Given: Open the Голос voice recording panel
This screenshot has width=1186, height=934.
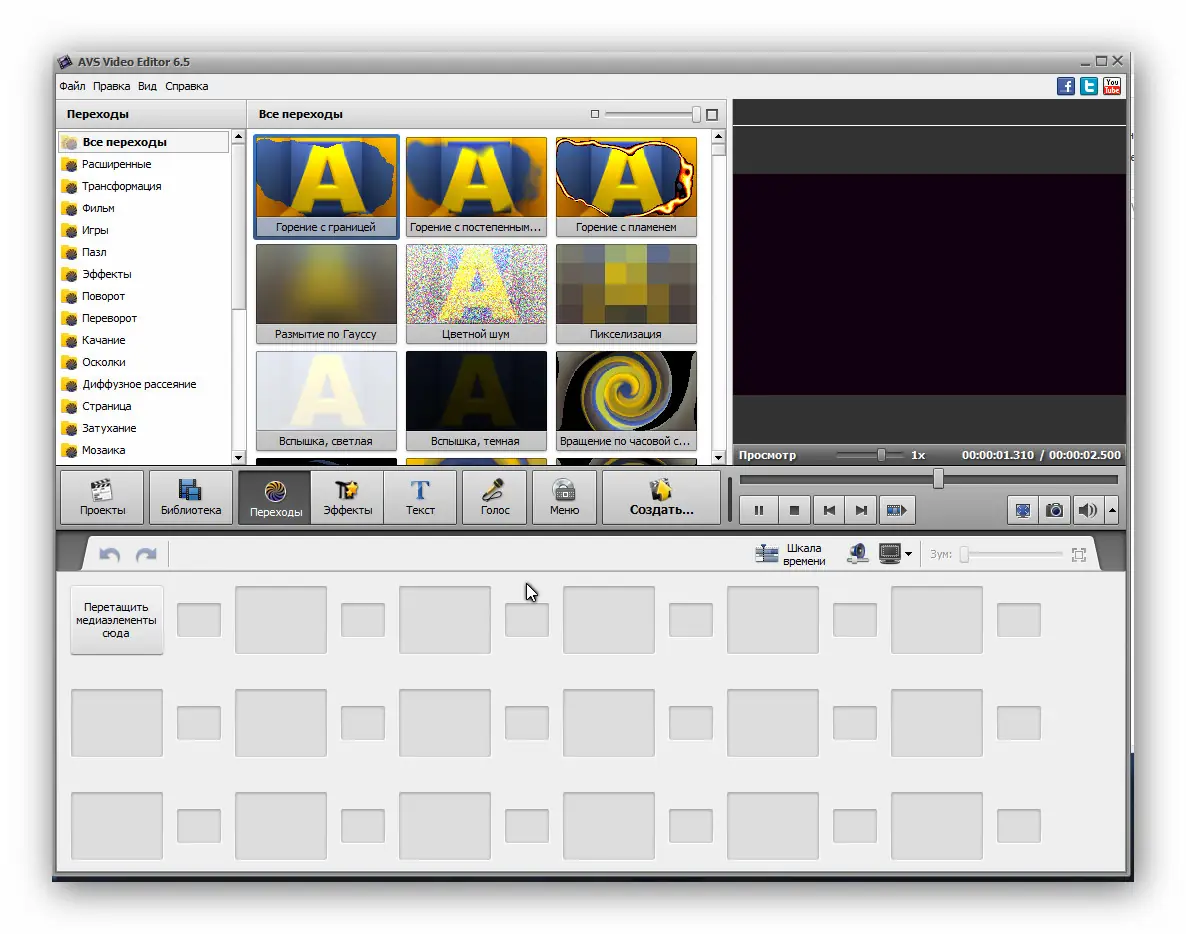Looking at the screenshot, I should tap(495, 498).
